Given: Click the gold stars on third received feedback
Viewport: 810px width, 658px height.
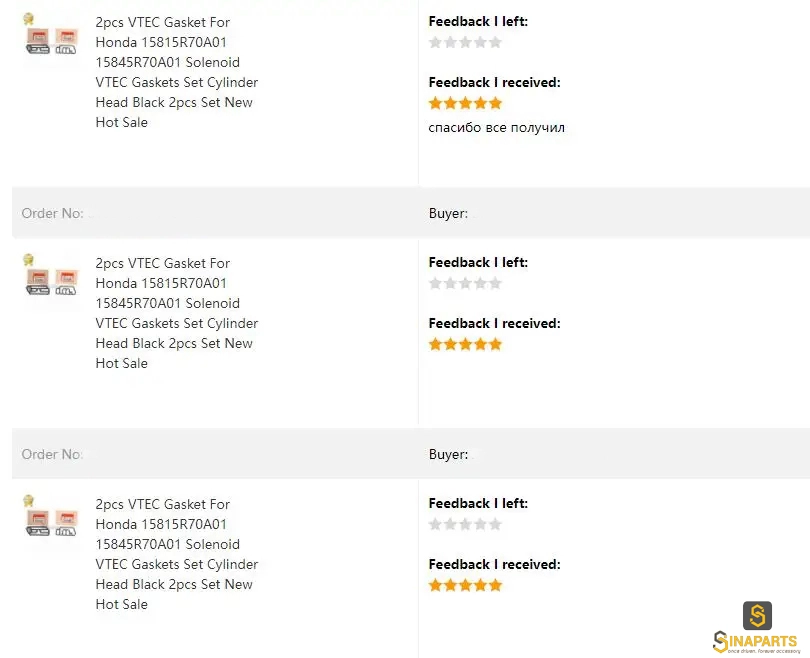Looking at the screenshot, I should pyautogui.click(x=465, y=585).
